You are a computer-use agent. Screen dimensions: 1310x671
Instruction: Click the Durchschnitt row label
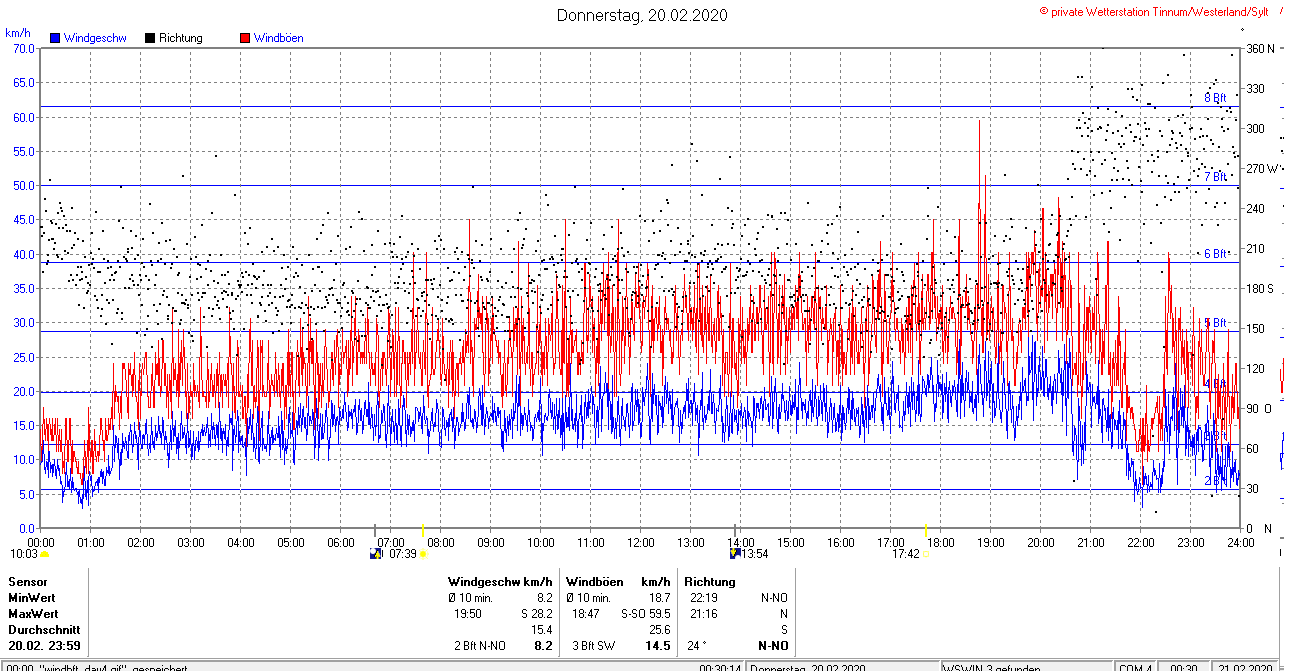(42, 630)
